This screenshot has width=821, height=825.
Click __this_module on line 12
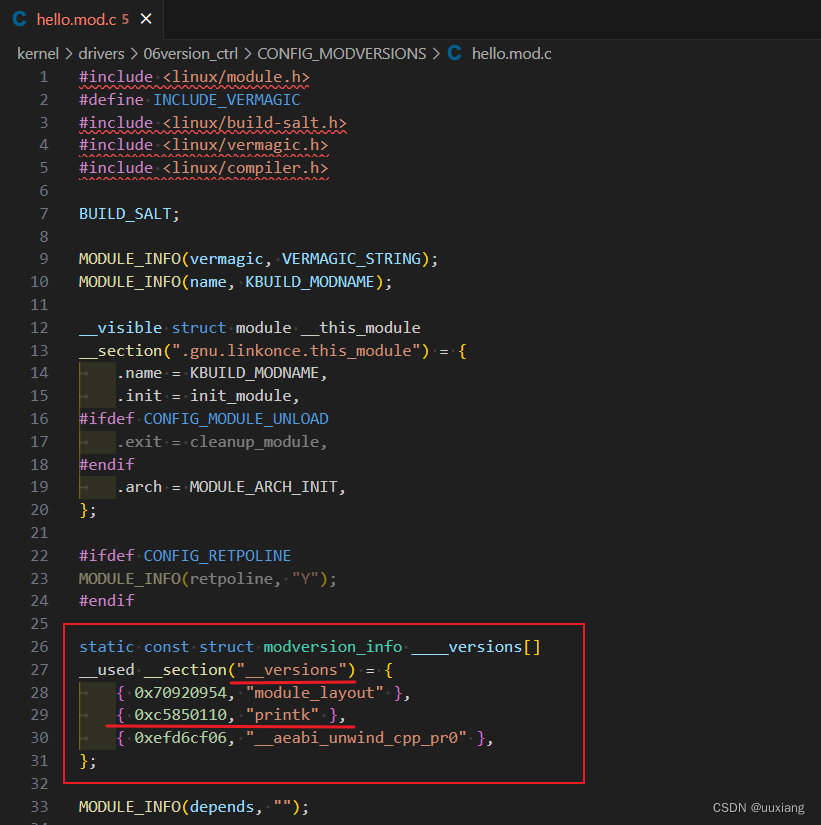361,328
